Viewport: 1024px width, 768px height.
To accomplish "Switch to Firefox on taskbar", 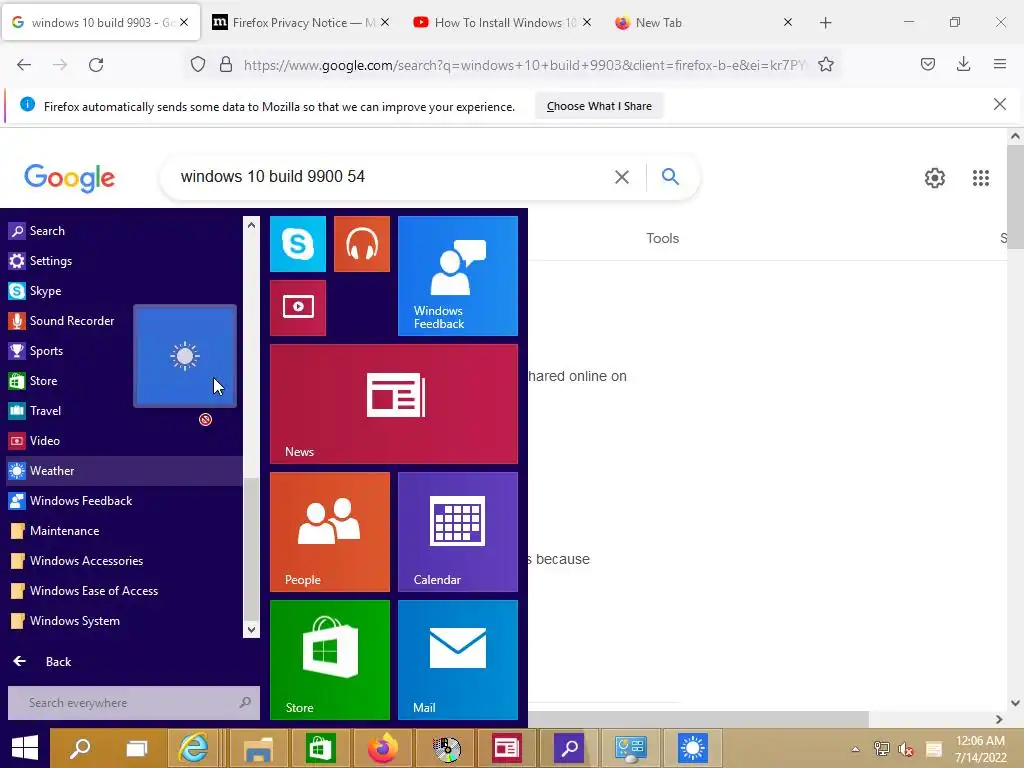I will click(x=383, y=748).
